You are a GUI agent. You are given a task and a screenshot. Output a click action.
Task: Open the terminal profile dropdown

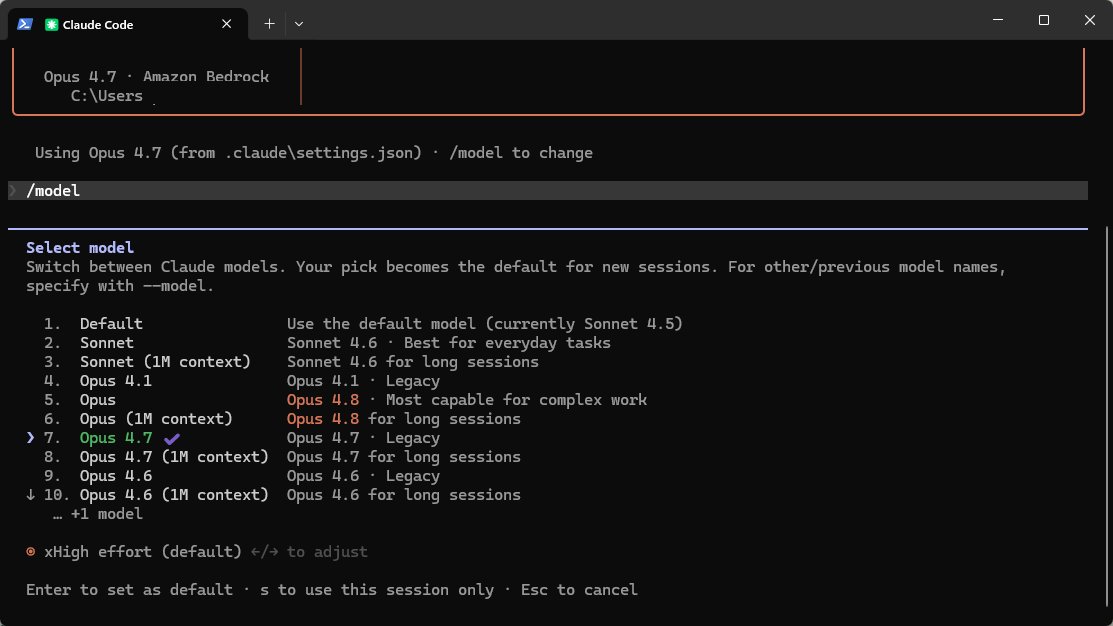(x=299, y=24)
